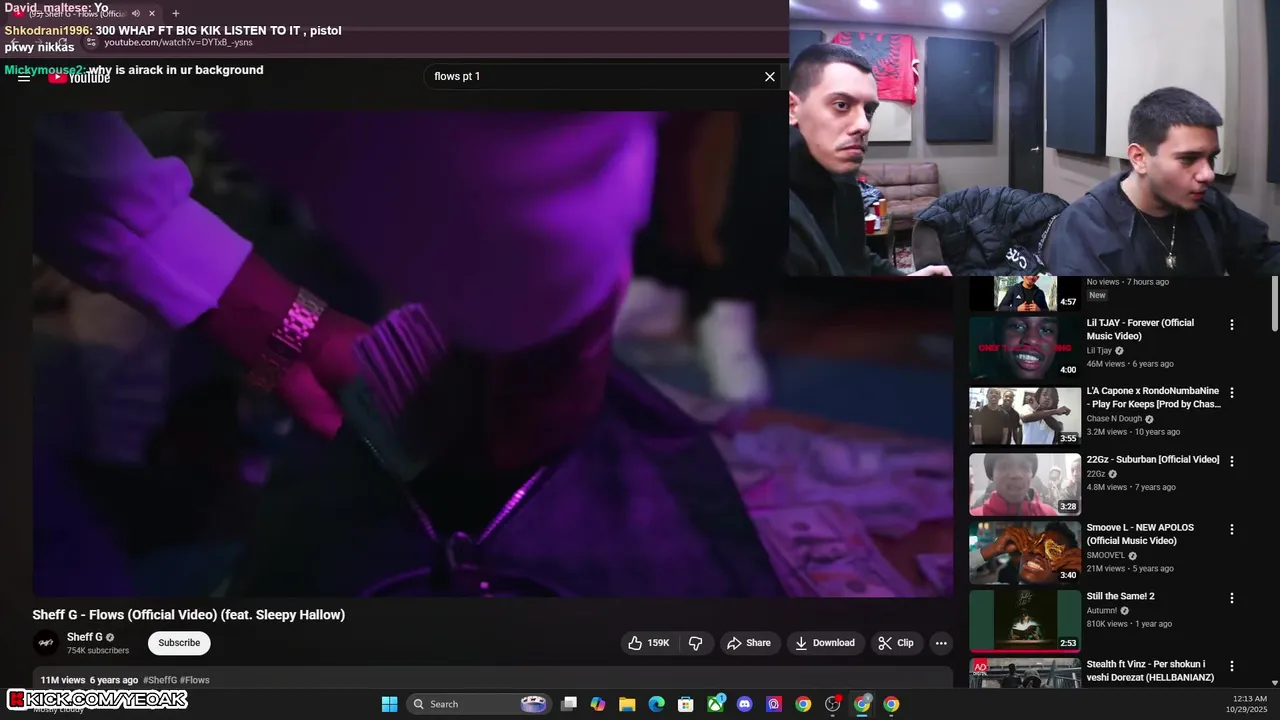This screenshot has width=1280, height=720.
Task: Open the #Flows hashtag
Action: 195,680
